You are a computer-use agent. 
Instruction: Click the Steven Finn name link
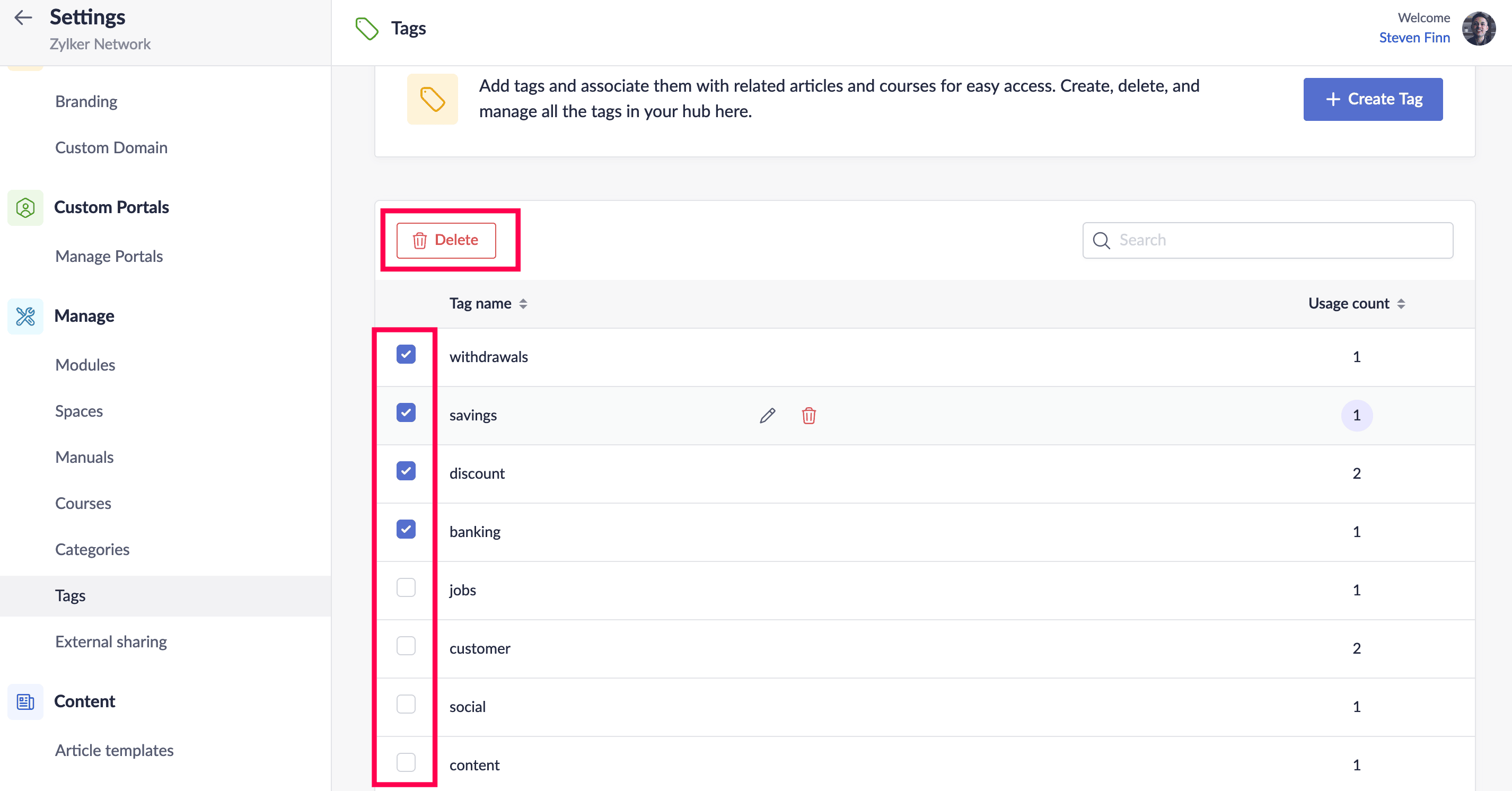pyautogui.click(x=1414, y=38)
